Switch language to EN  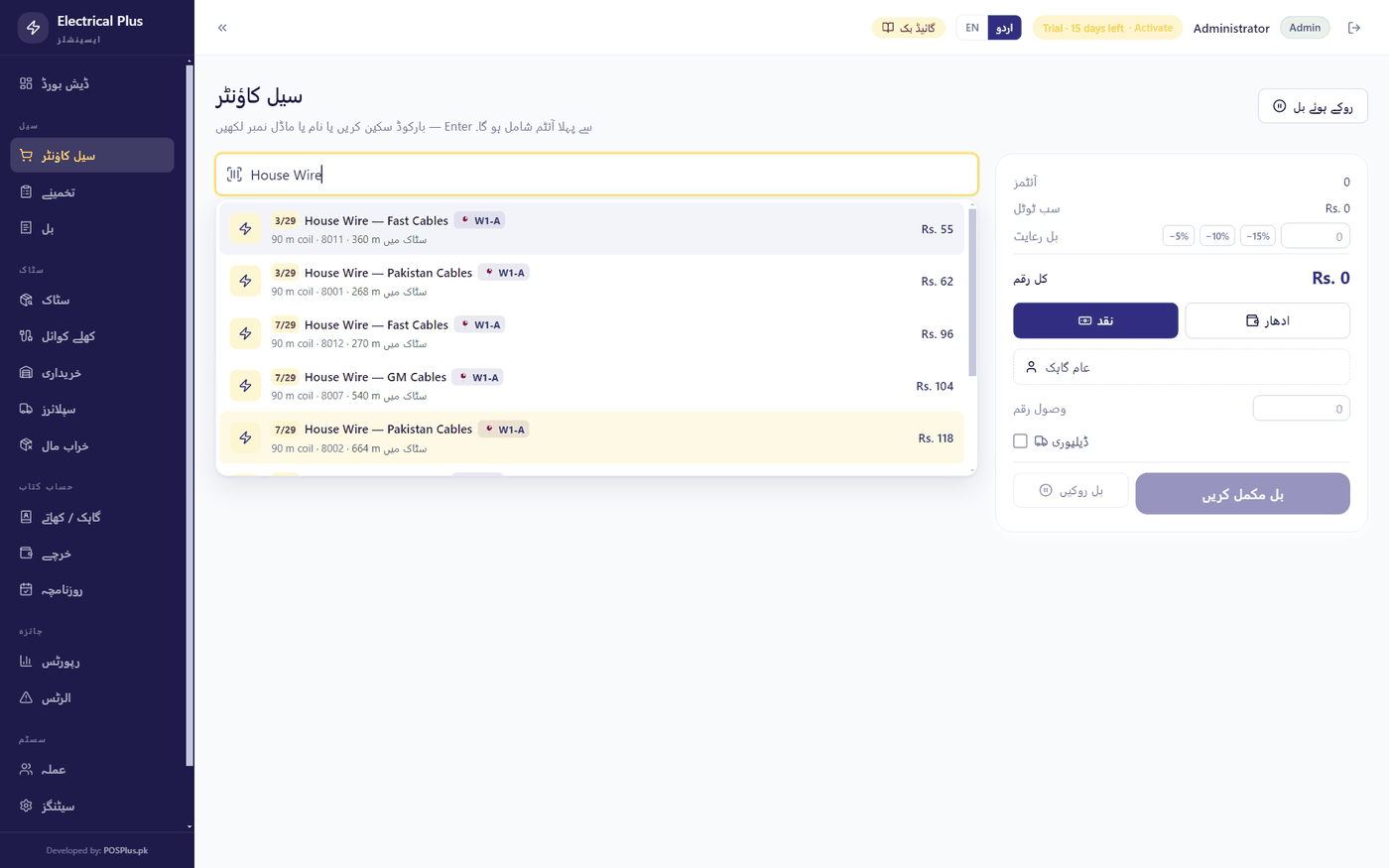pyautogui.click(x=972, y=28)
